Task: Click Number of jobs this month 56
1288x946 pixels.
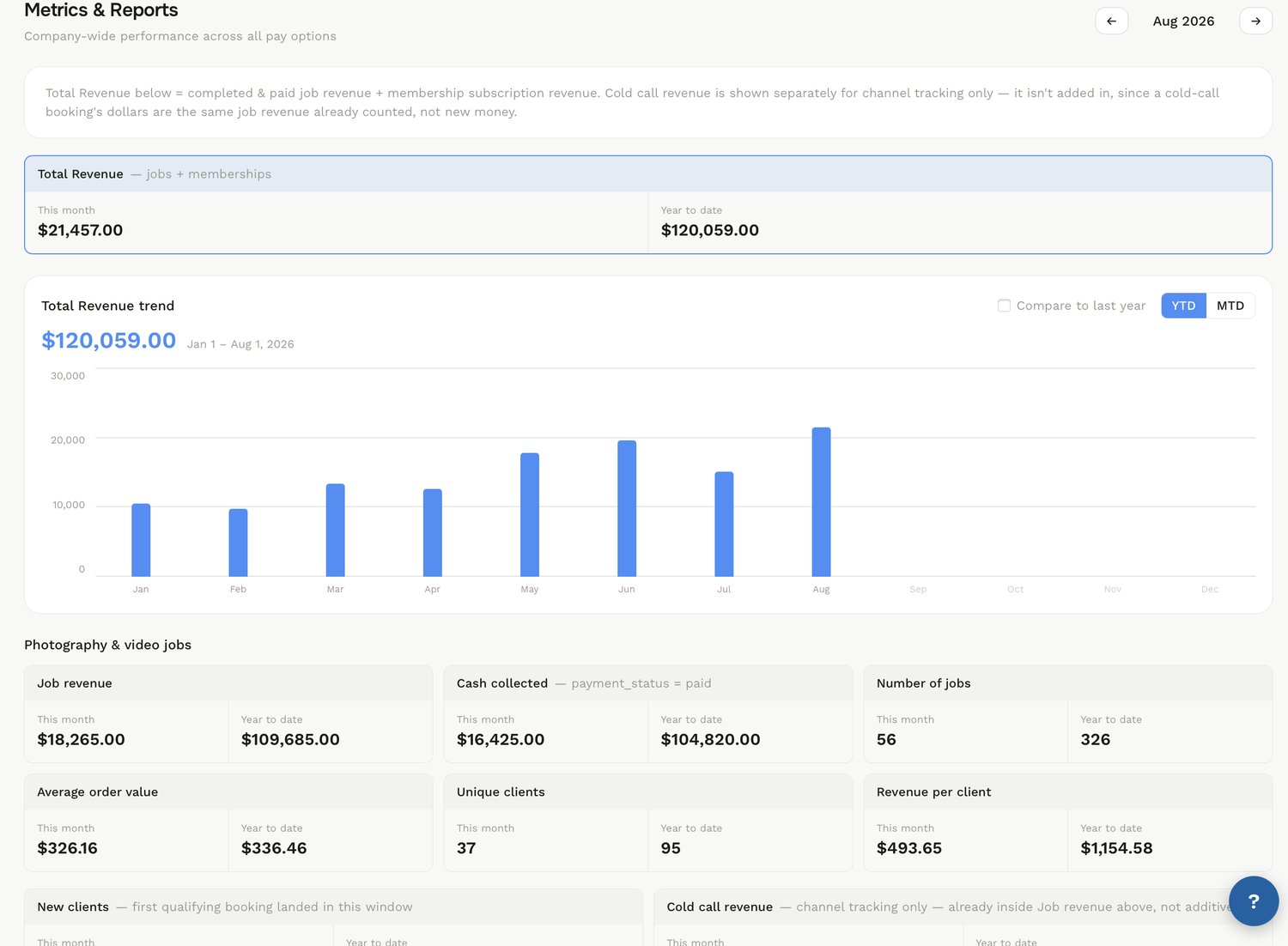Action: point(886,739)
